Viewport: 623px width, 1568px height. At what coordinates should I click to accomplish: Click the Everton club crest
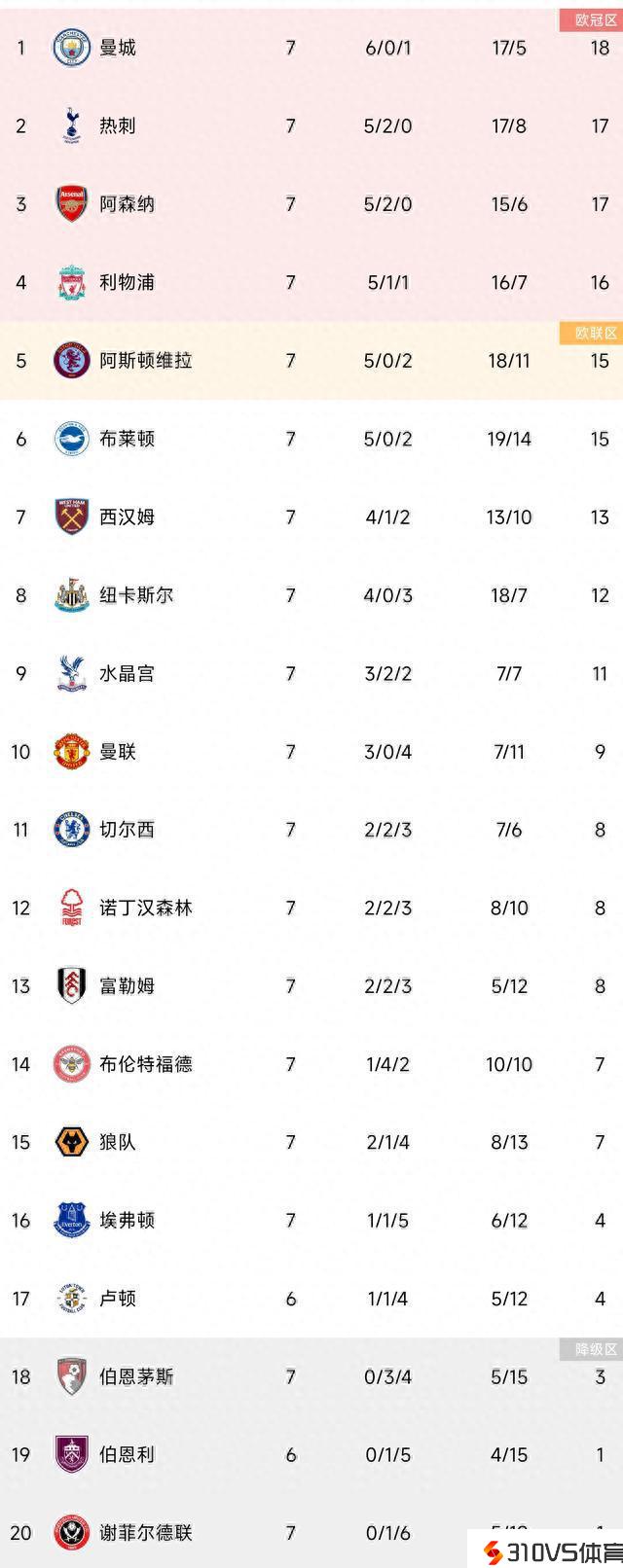(x=71, y=1220)
